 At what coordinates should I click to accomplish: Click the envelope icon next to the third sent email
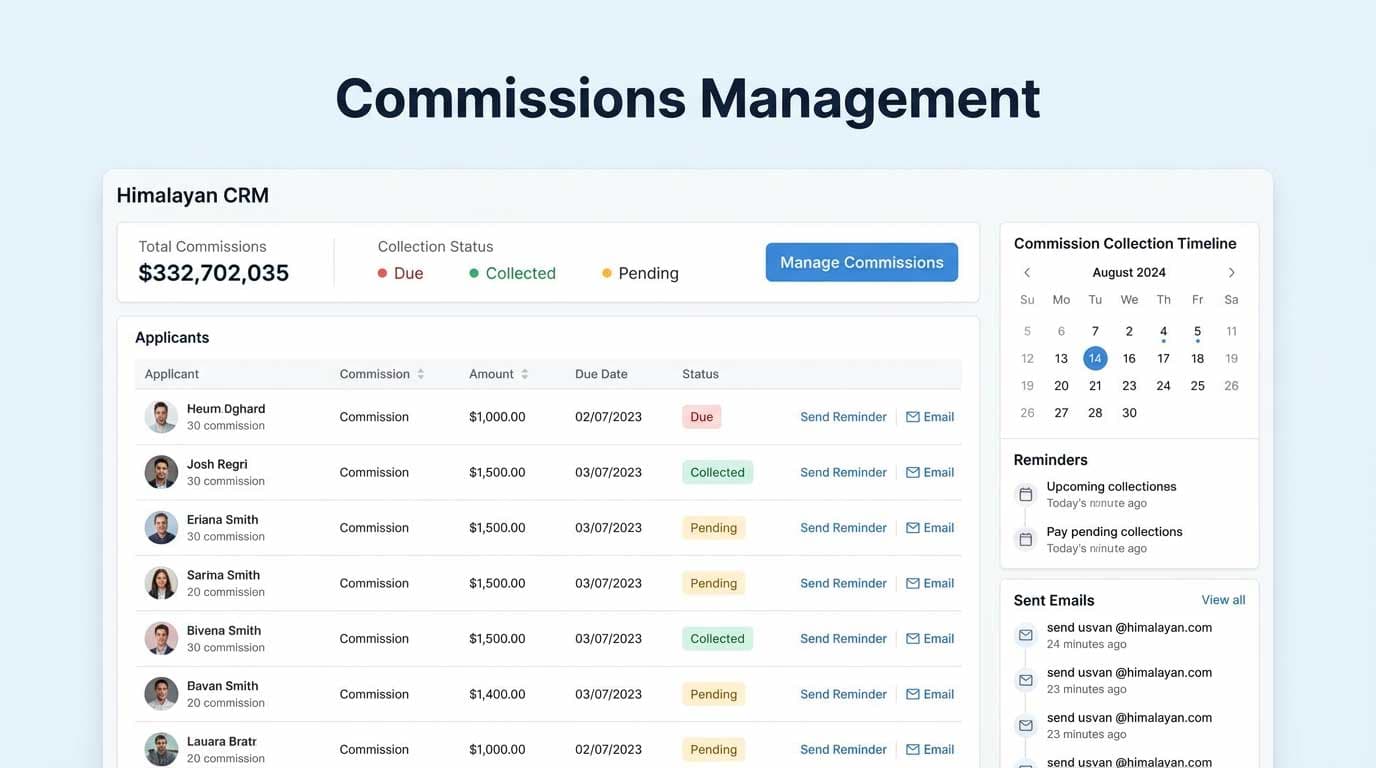coord(1025,724)
